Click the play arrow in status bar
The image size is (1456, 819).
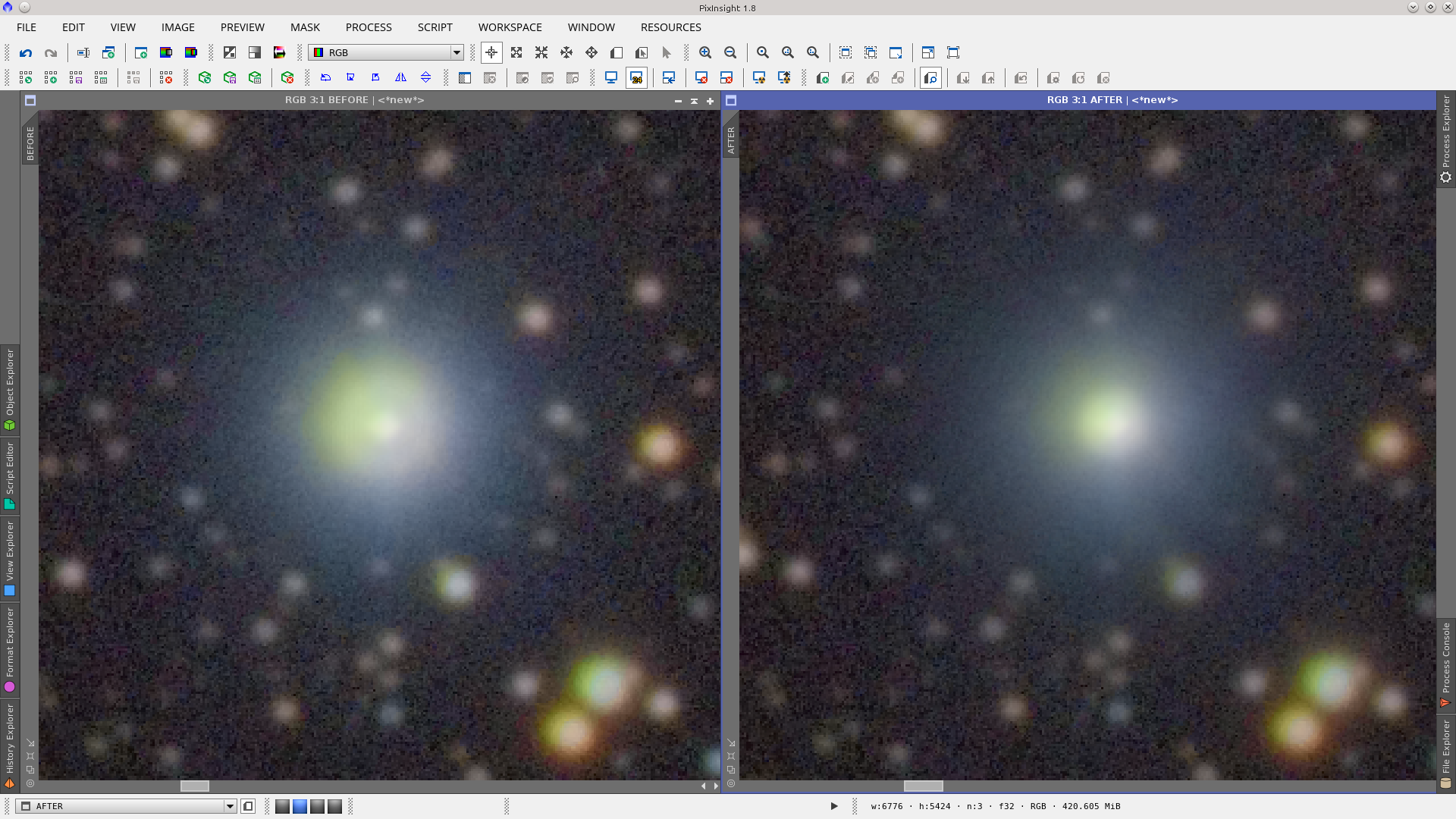pyautogui.click(x=834, y=806)
